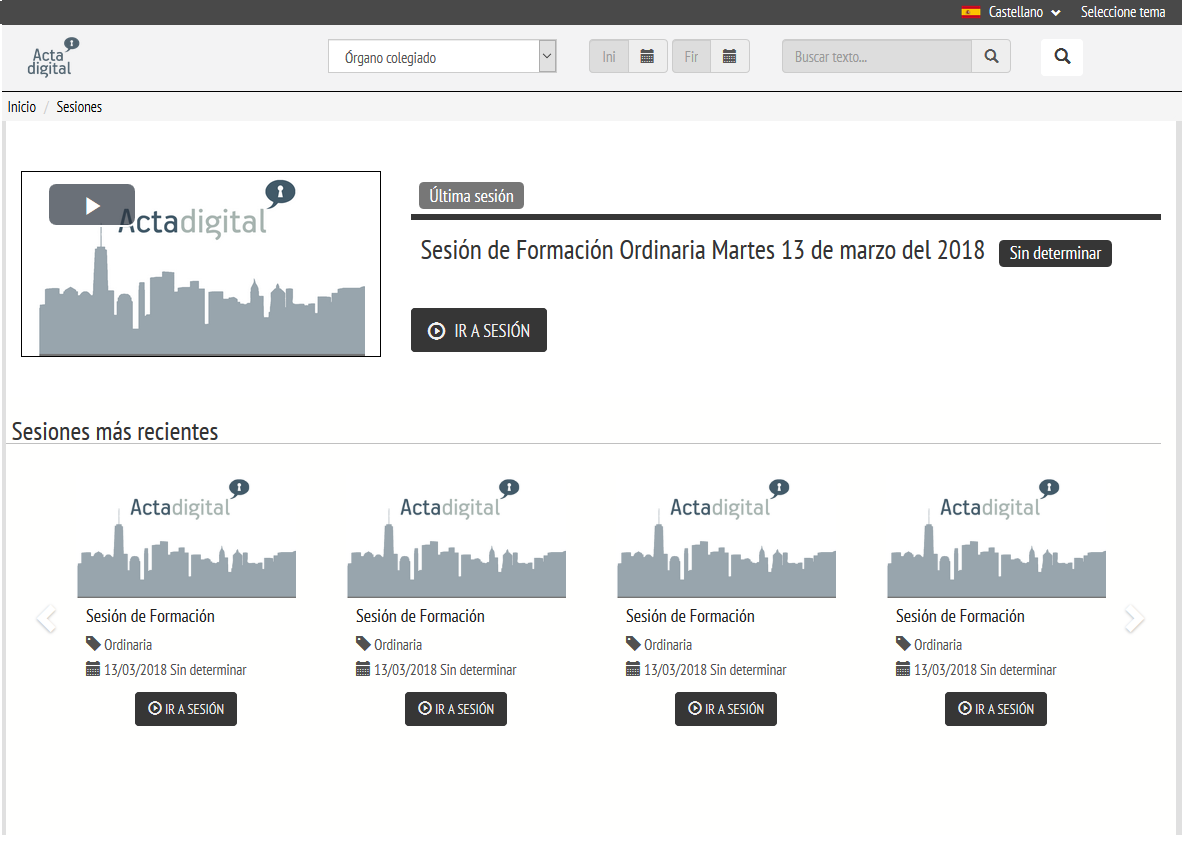
Task: Focus the Ini start date field
Action: click(609, 57)
